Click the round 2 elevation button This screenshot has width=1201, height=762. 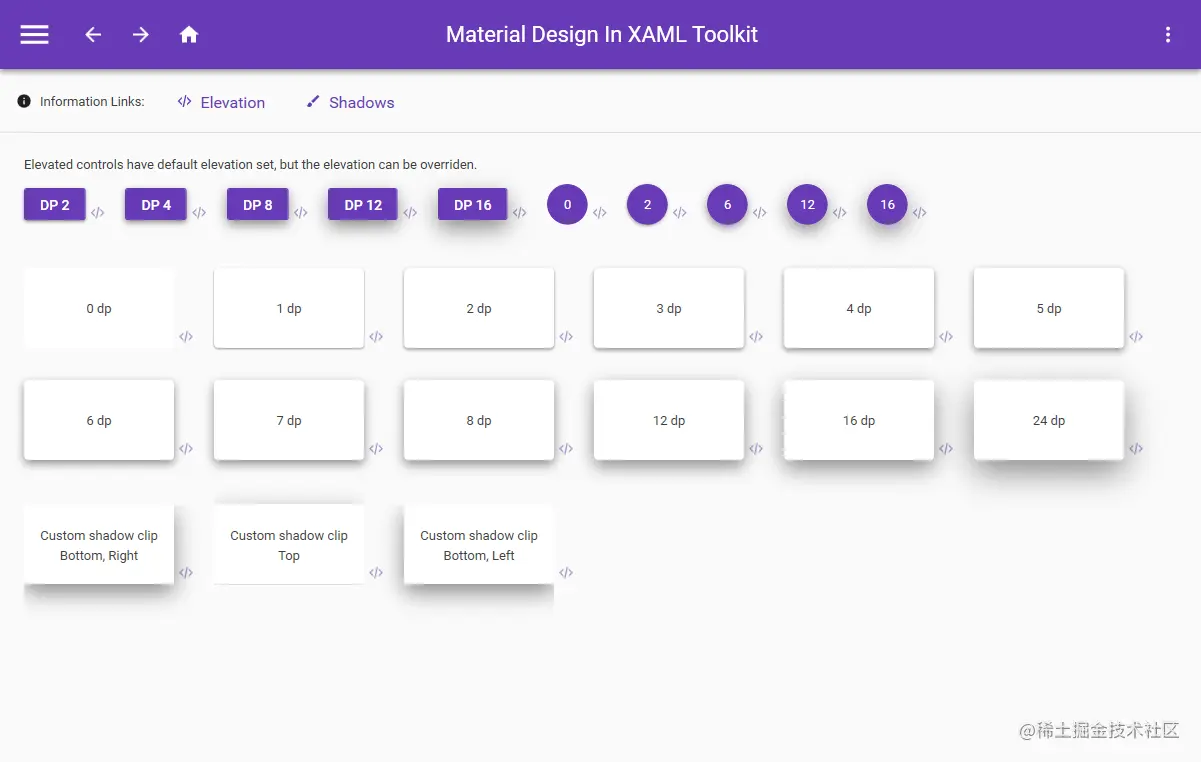[x=647, y=204]
